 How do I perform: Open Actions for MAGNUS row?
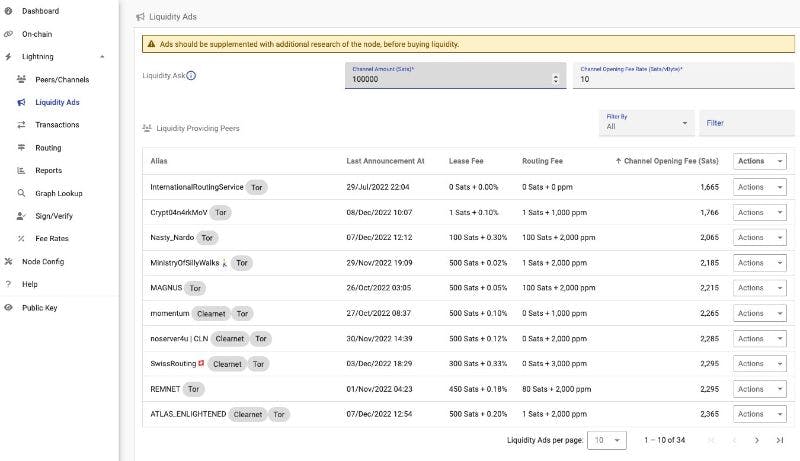click(x=760, y=288)
